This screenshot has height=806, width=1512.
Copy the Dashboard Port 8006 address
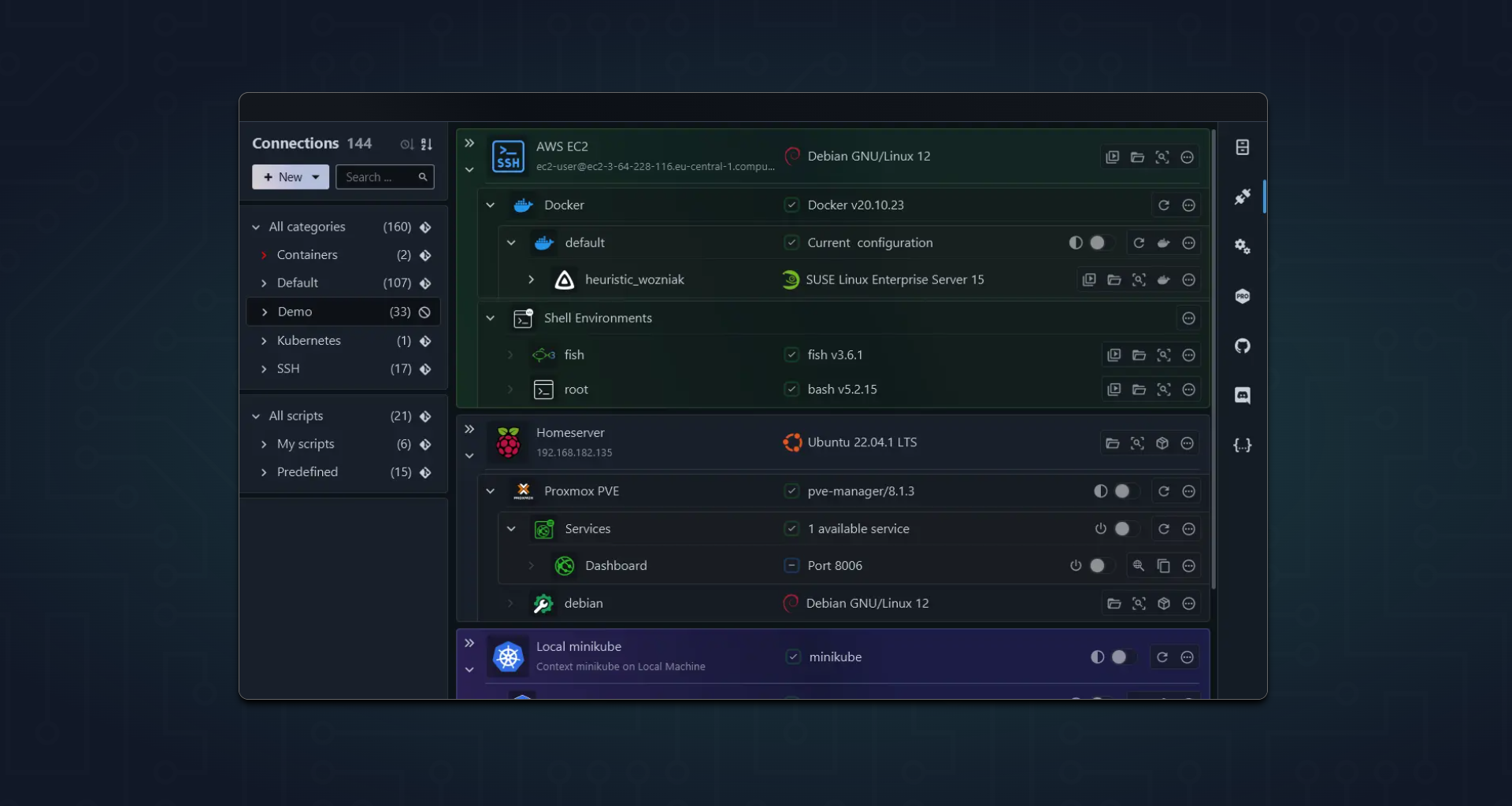tap(1163, 566)
